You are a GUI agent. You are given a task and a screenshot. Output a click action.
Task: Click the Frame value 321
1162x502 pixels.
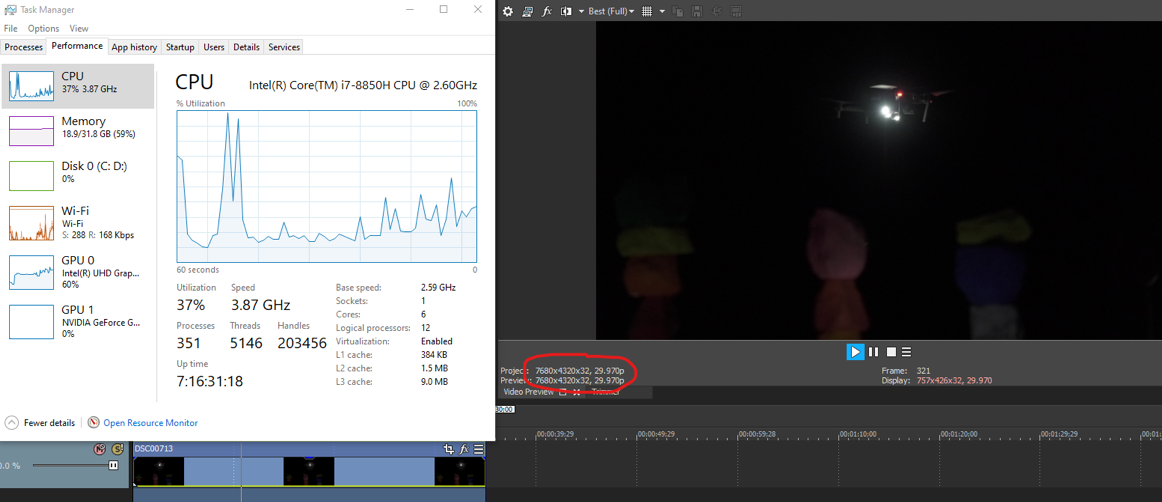coord(923,371)
